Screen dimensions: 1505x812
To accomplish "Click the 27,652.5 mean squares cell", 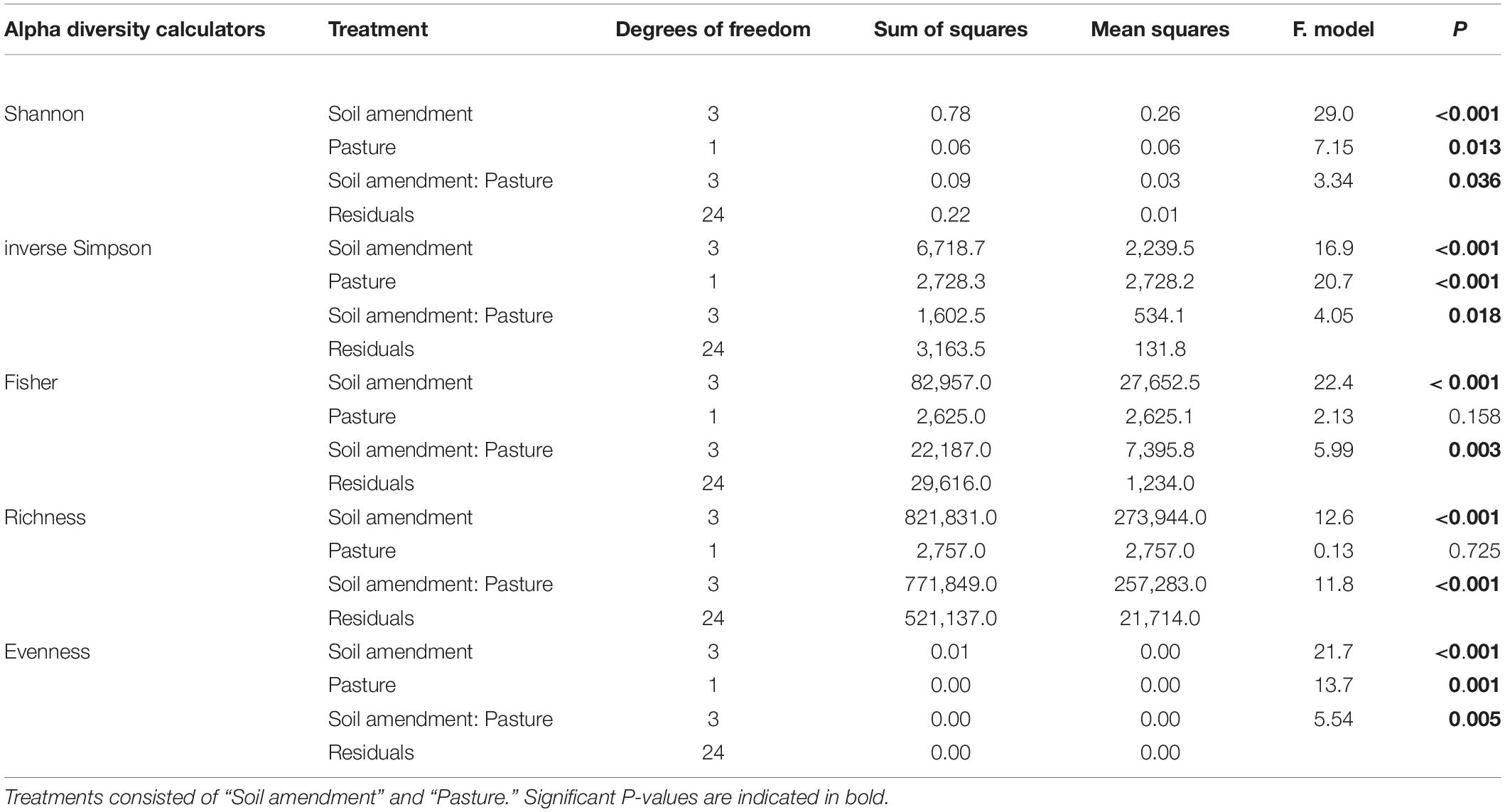I will [x=1160, y=383].
